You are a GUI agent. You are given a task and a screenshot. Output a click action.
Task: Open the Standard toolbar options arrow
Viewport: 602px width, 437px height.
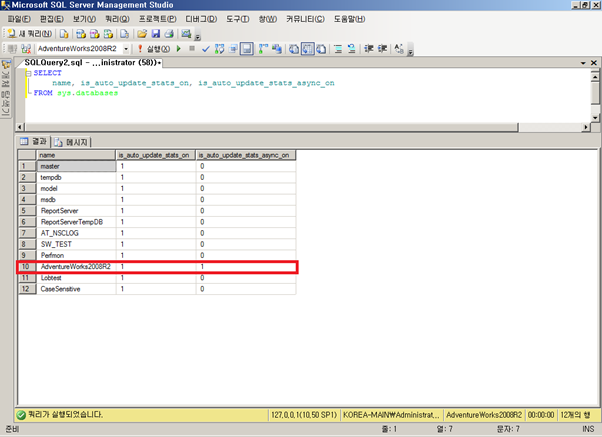(x=198, y=37)
